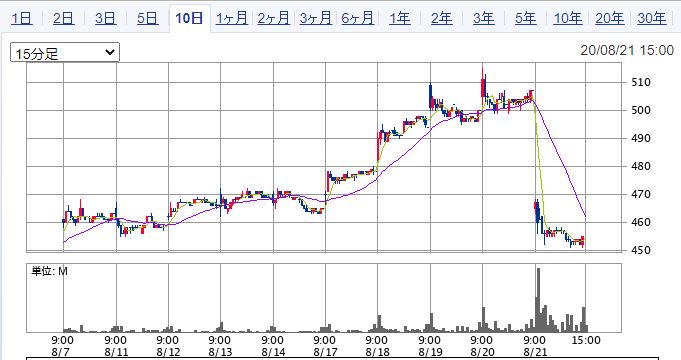Viewport: 681px width, 360px height.
Task: Click the 単位: M volume label
Action: tap(50, 271)
